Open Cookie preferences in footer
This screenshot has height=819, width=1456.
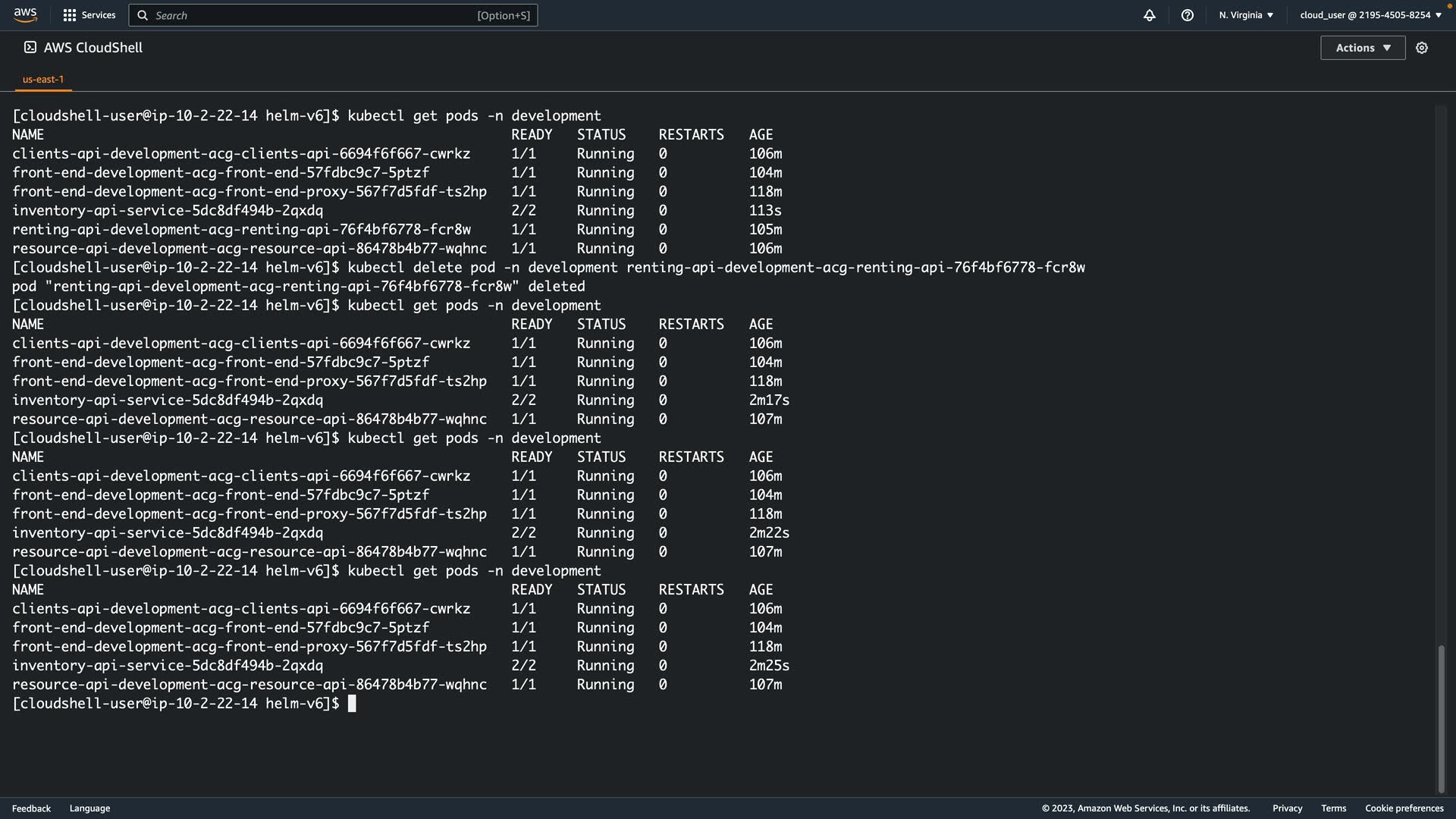pyautogui.click(x=1404, y=808)
